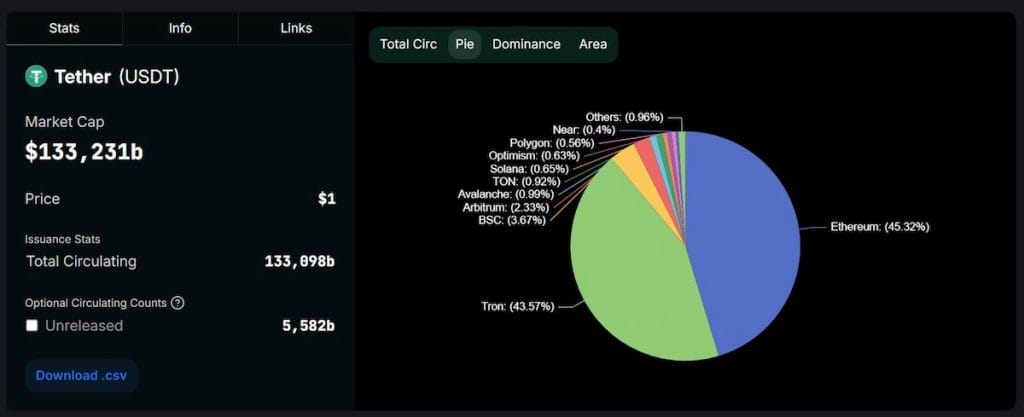1024x417 pixels.
Task: Click the $133,231b market cap value
Action: pos(84,152)
